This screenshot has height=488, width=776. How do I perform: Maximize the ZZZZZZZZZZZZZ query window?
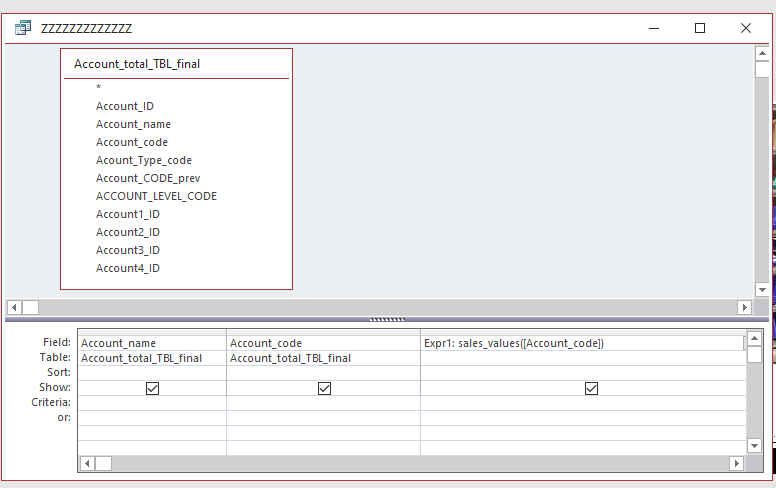tap(700, 28)
